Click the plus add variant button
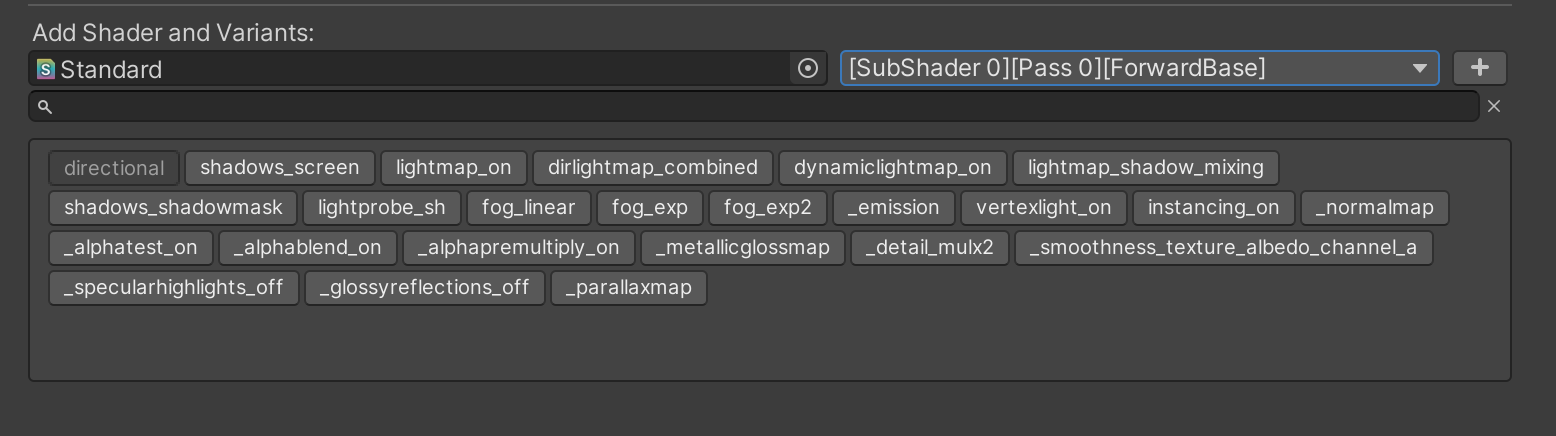Screen dimensions: 1556x436 [x=1480, y=68]
